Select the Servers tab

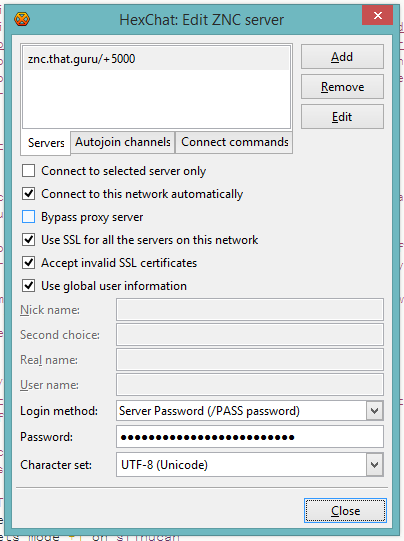46,143
